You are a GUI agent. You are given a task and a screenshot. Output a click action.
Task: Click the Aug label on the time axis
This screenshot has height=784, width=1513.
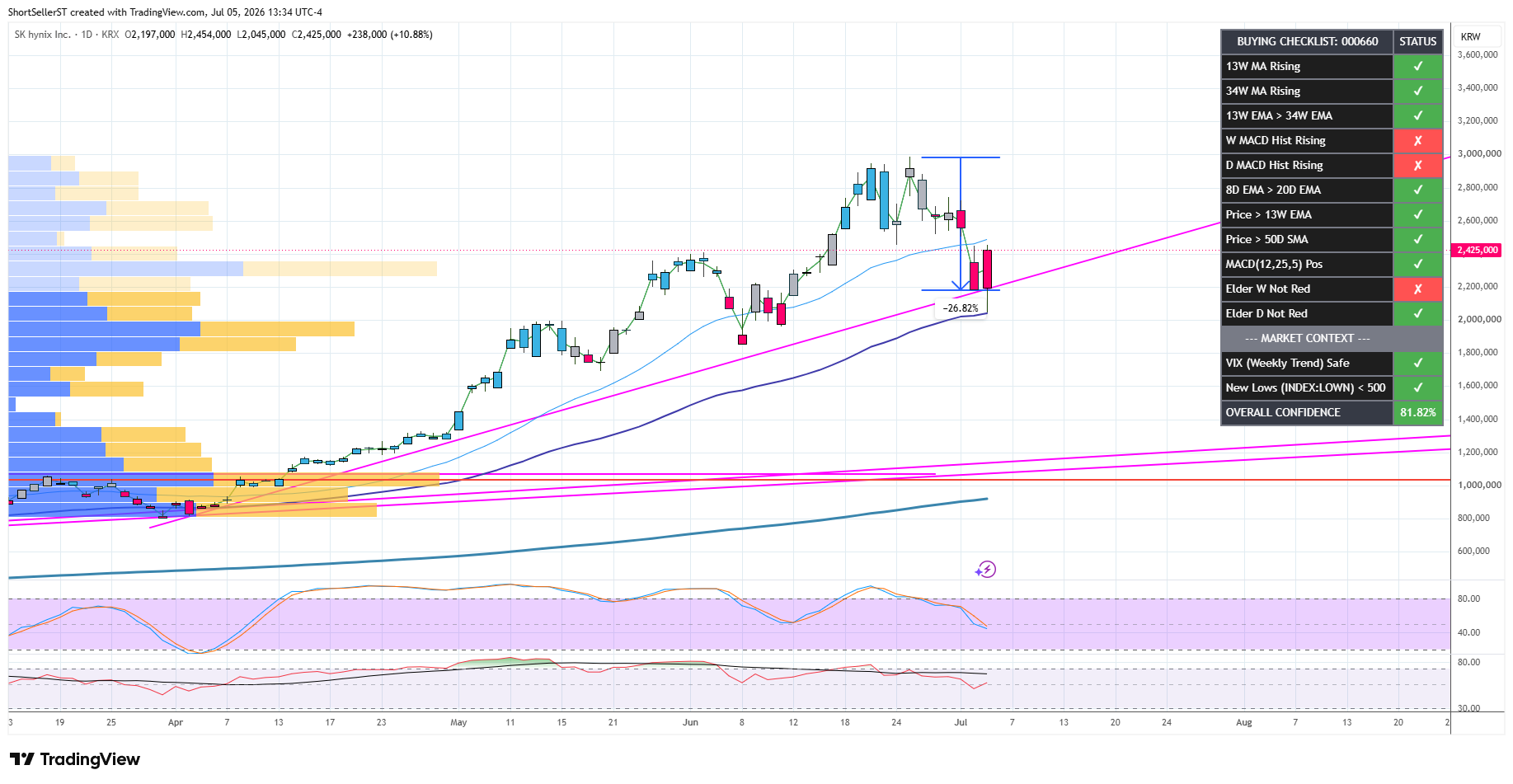(1243, 722)
